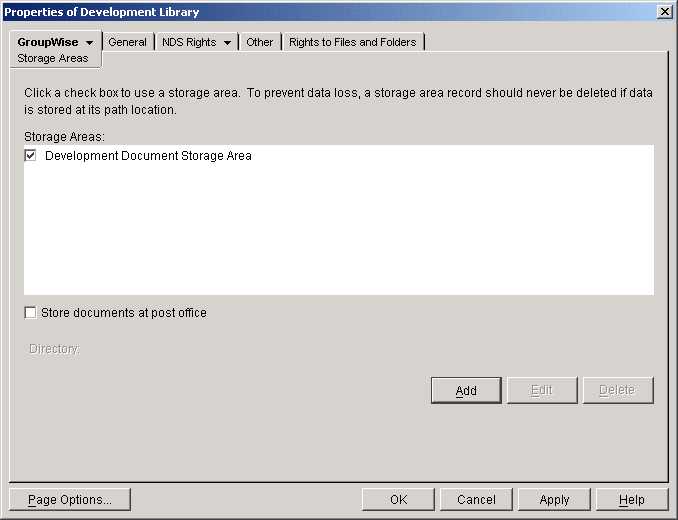Select the GroupWise tab label
Viewport: 678px width, 520px height.
[48, 42]
